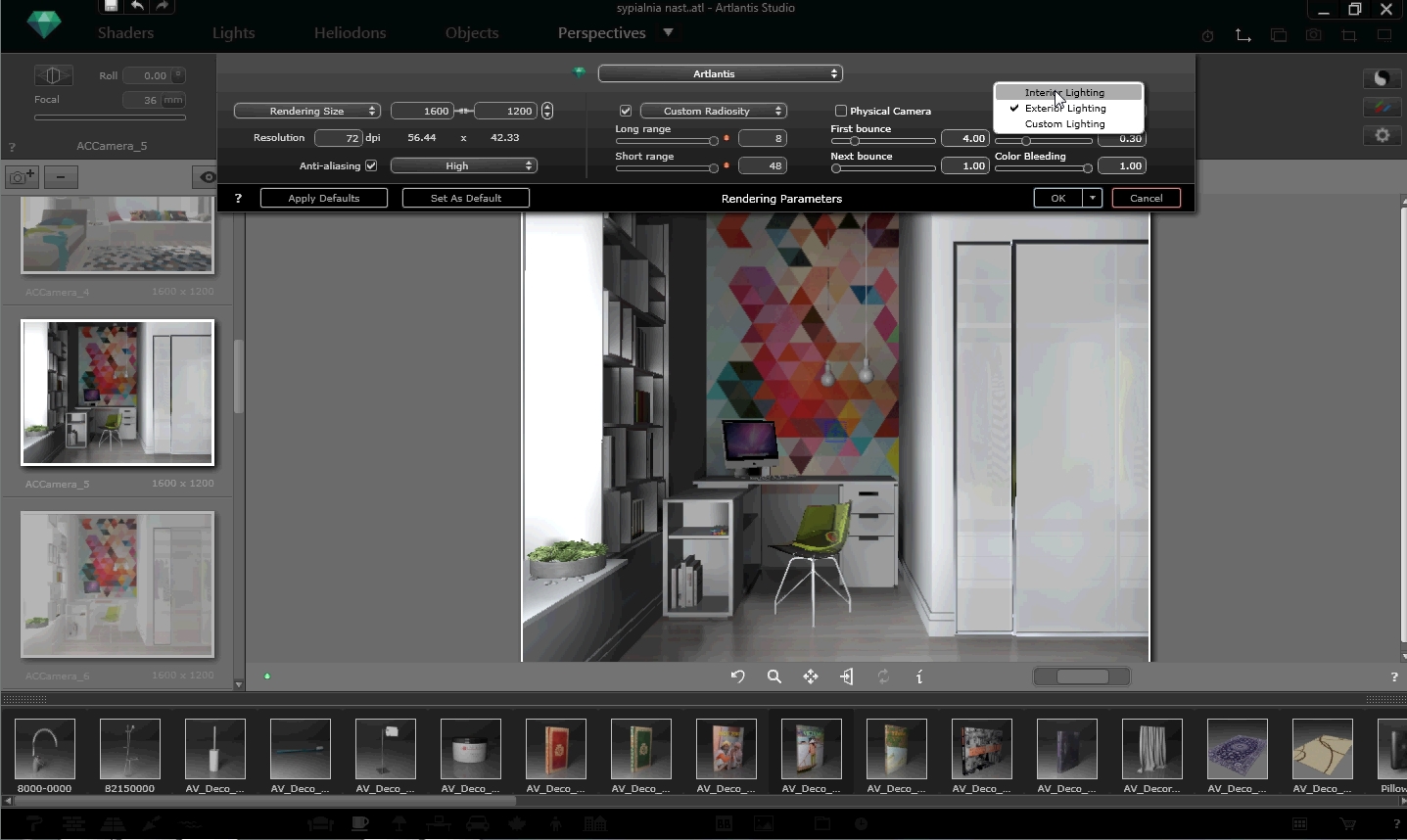Uncheck the Anti-aliasing checkbox
This screenshot has width=1407, height=840.
click(x=371, y=165)
